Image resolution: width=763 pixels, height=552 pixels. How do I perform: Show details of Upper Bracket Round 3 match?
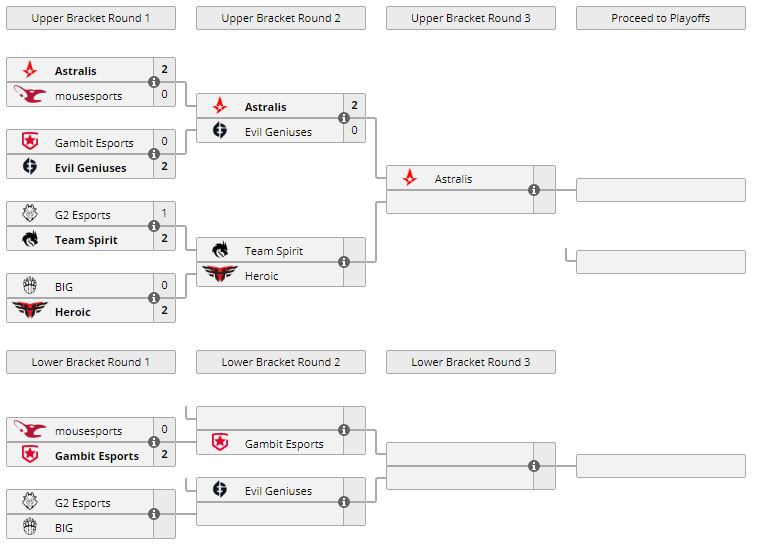pyautogui.click(x=534, y=190)
